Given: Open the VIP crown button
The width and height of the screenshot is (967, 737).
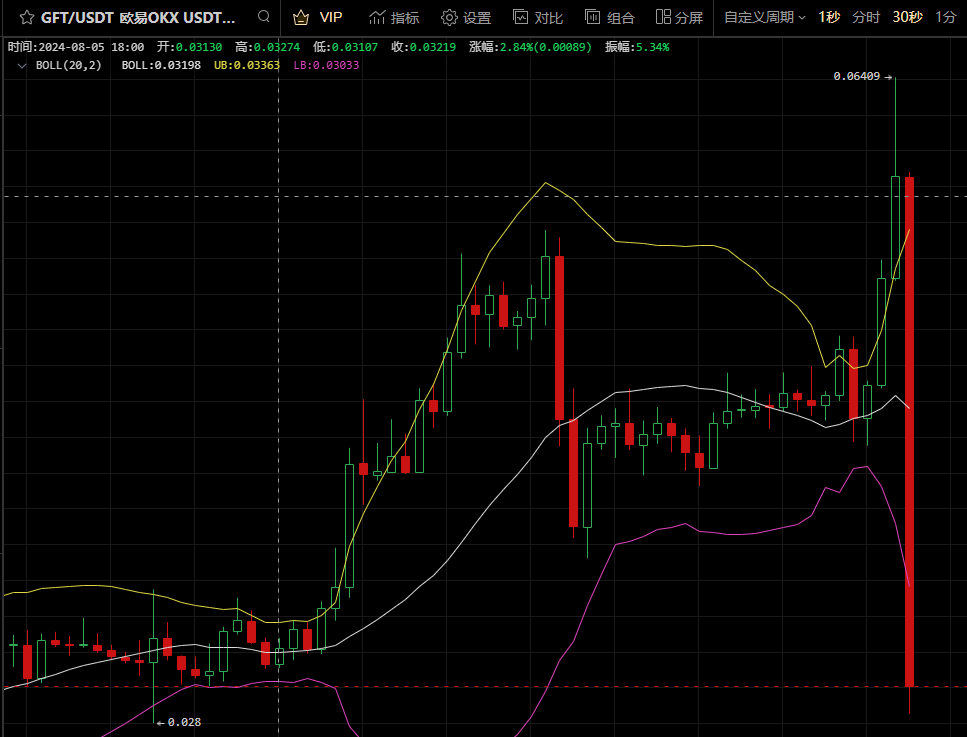Looking at the screenshot, I should pyautogui.click(x=318, y=17).
